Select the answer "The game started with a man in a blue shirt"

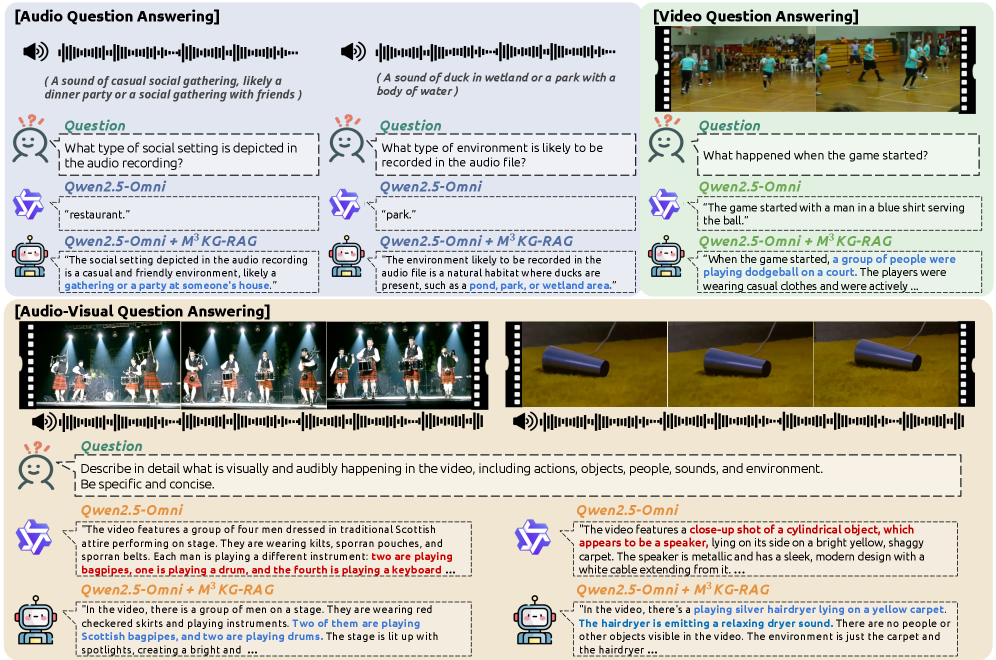pyautogui.click(x=833, y=214)
